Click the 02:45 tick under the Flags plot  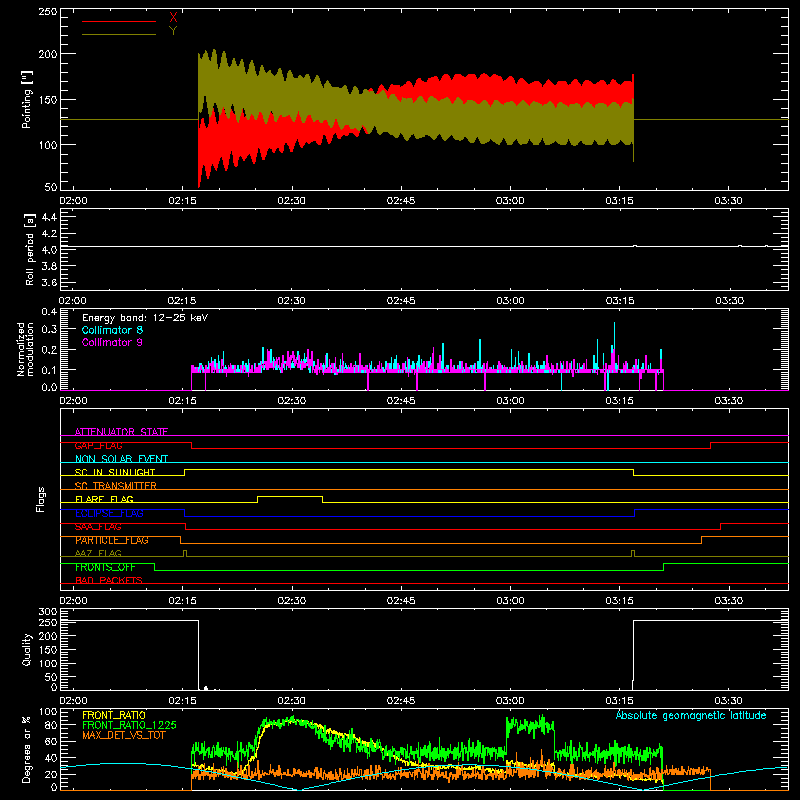pyautogui.click(x=401, y=601)
